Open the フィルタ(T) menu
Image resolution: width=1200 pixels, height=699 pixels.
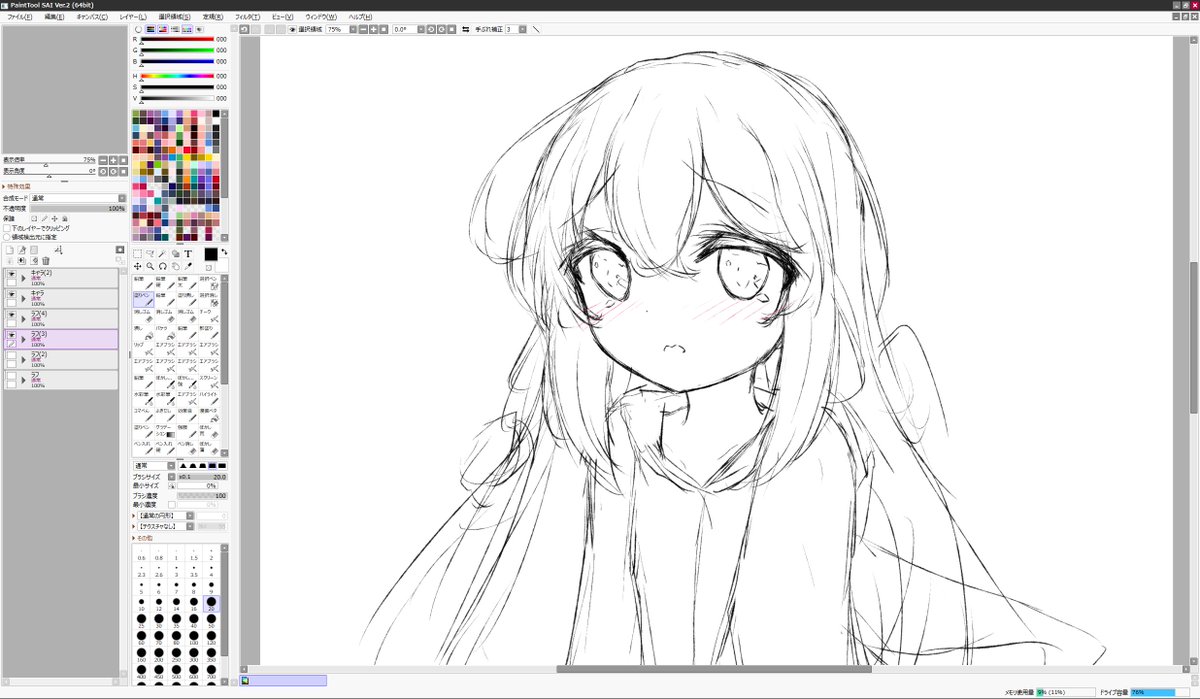pyautogui.click(x=247, y=17)
